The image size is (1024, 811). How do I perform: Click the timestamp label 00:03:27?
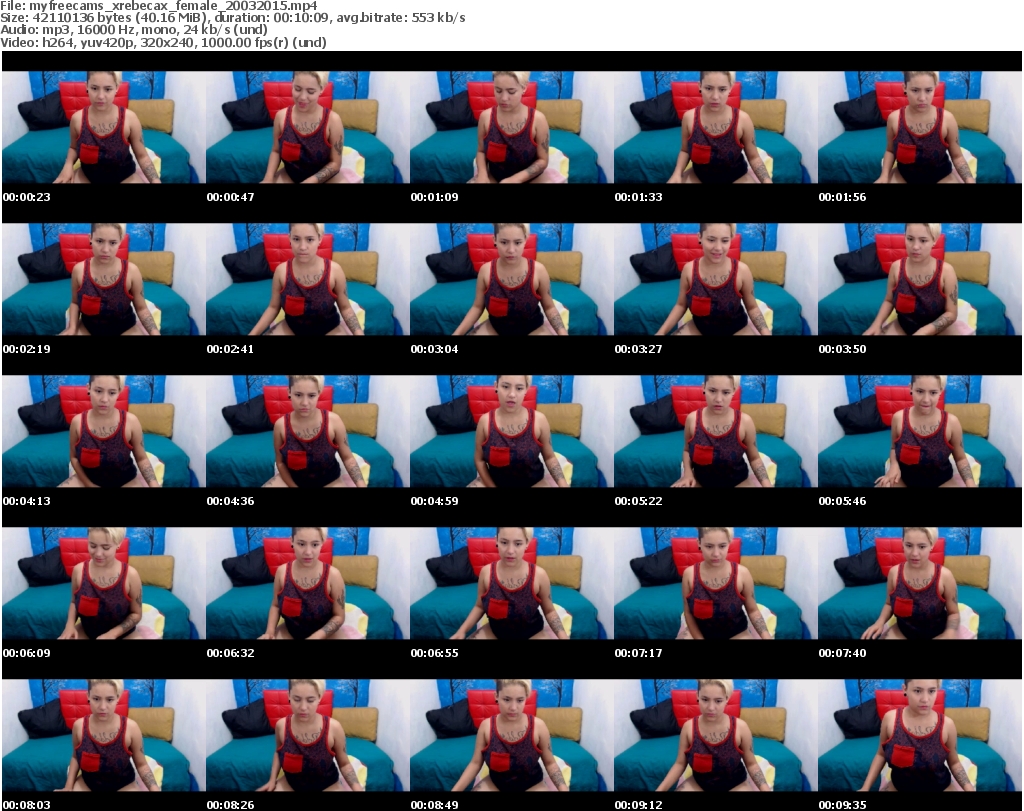tap(638, 349)
